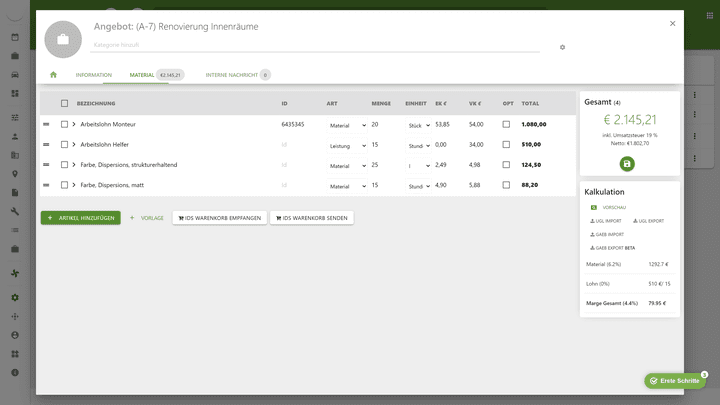720x405 pixels.
Task: Click the green save icon under Gesamt
Action: [x=627, y=164]
